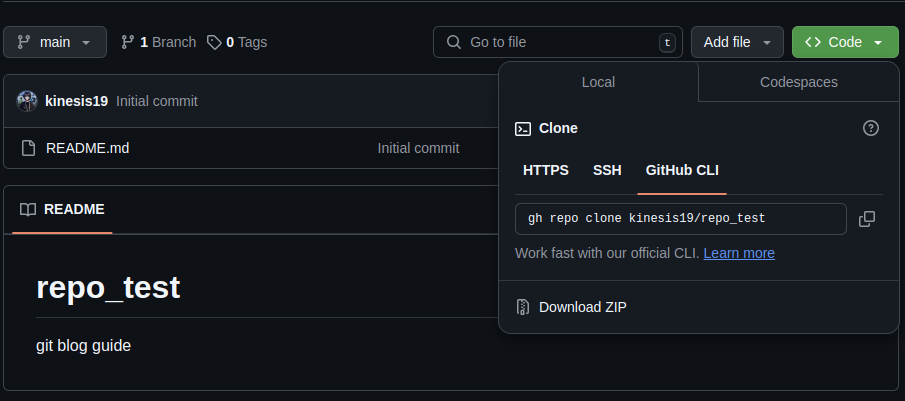Toggle the green Code dropdown button
The width and height of the screenshot is (905, 401).
coord(845,42)
